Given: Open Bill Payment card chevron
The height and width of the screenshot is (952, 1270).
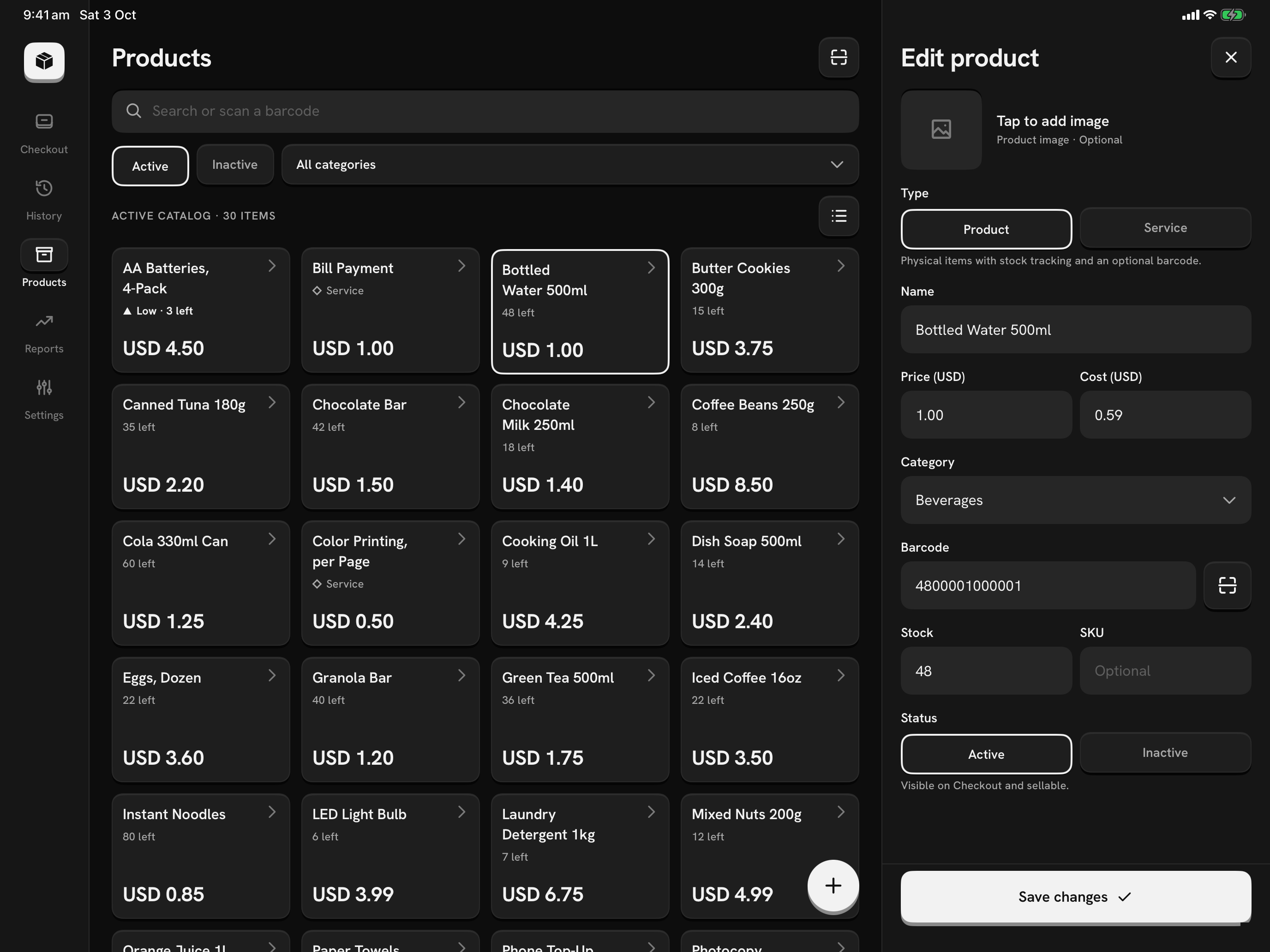Looking at the screenshot, I should click(461, 266).
